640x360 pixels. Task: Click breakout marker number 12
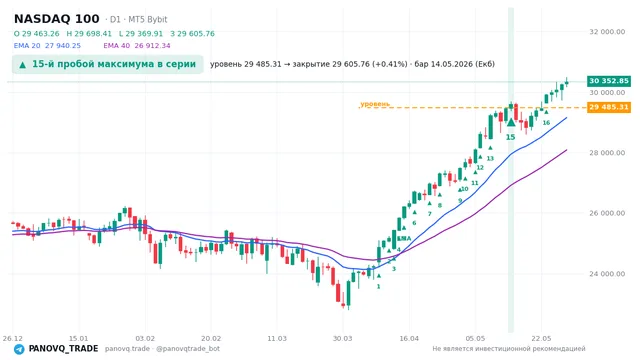(x=480, y=167)
